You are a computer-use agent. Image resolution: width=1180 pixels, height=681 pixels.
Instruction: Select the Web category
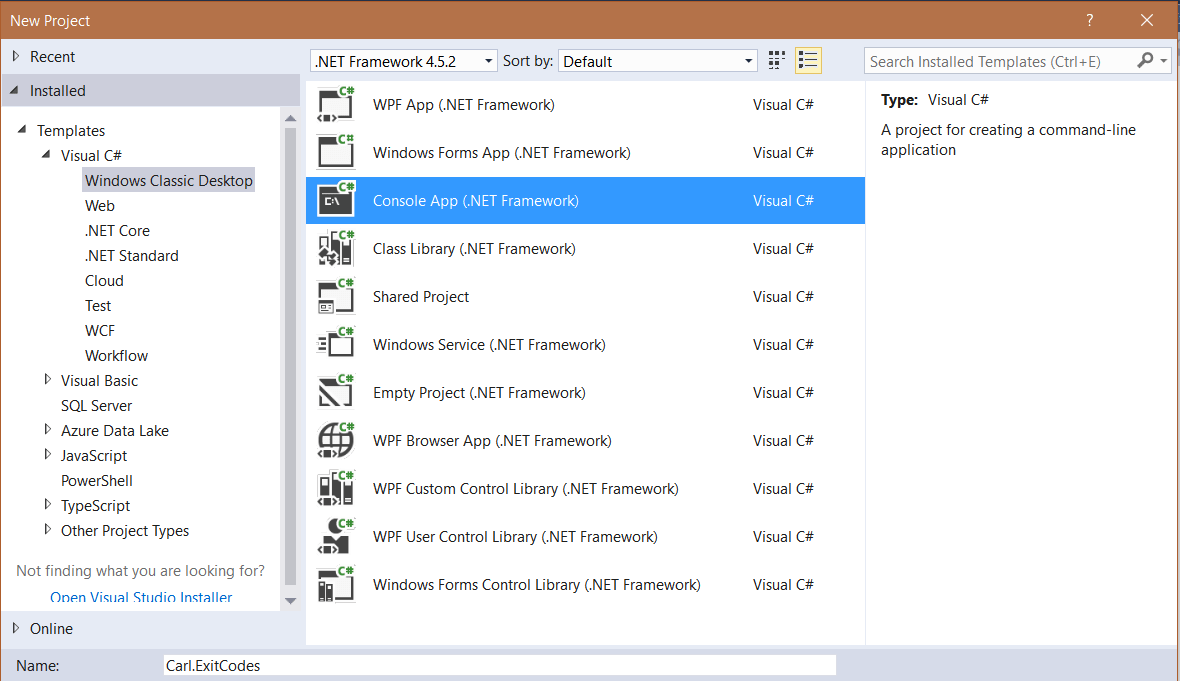tap(99, 205)
